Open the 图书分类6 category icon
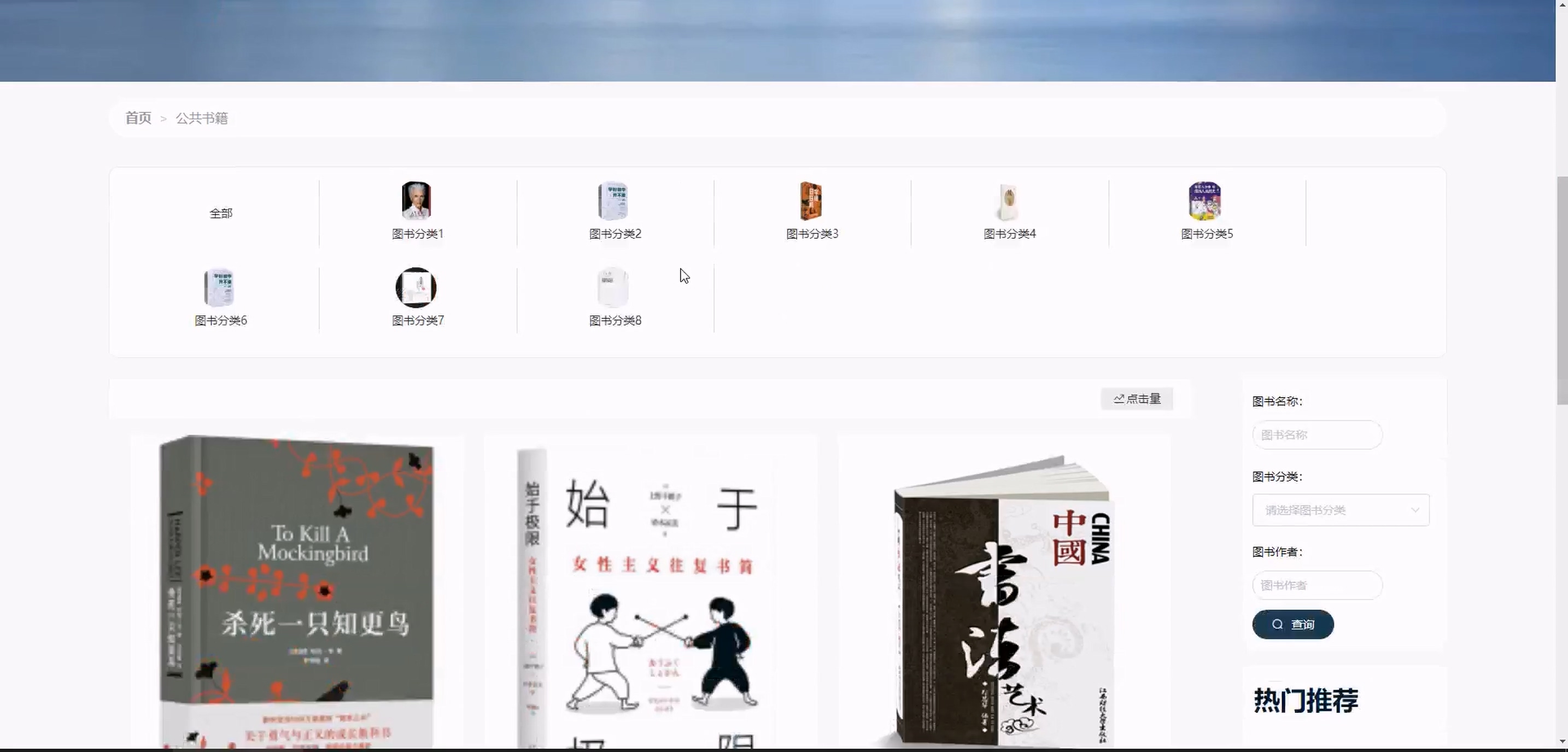The image size is (1568, 752). click(x=219, y=287)
